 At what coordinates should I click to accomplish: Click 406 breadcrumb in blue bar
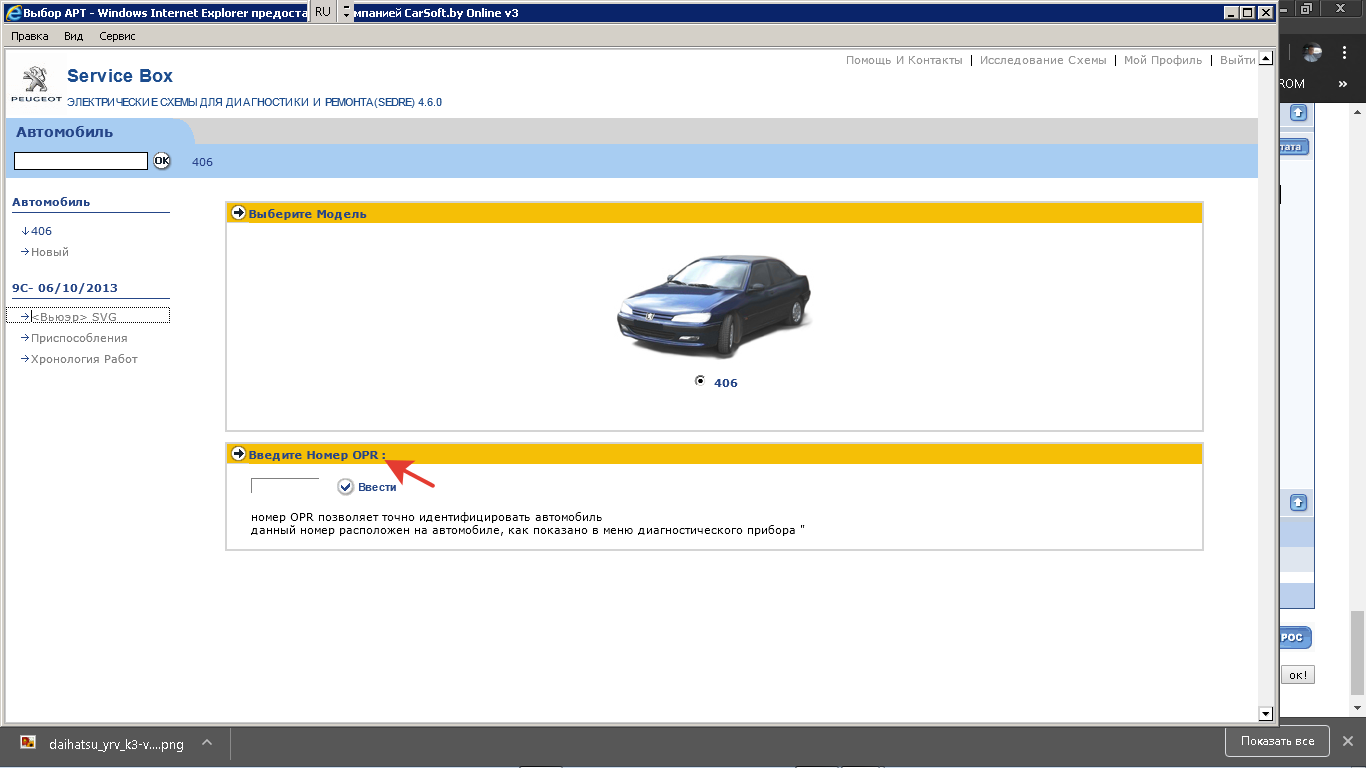pos(202,162)
